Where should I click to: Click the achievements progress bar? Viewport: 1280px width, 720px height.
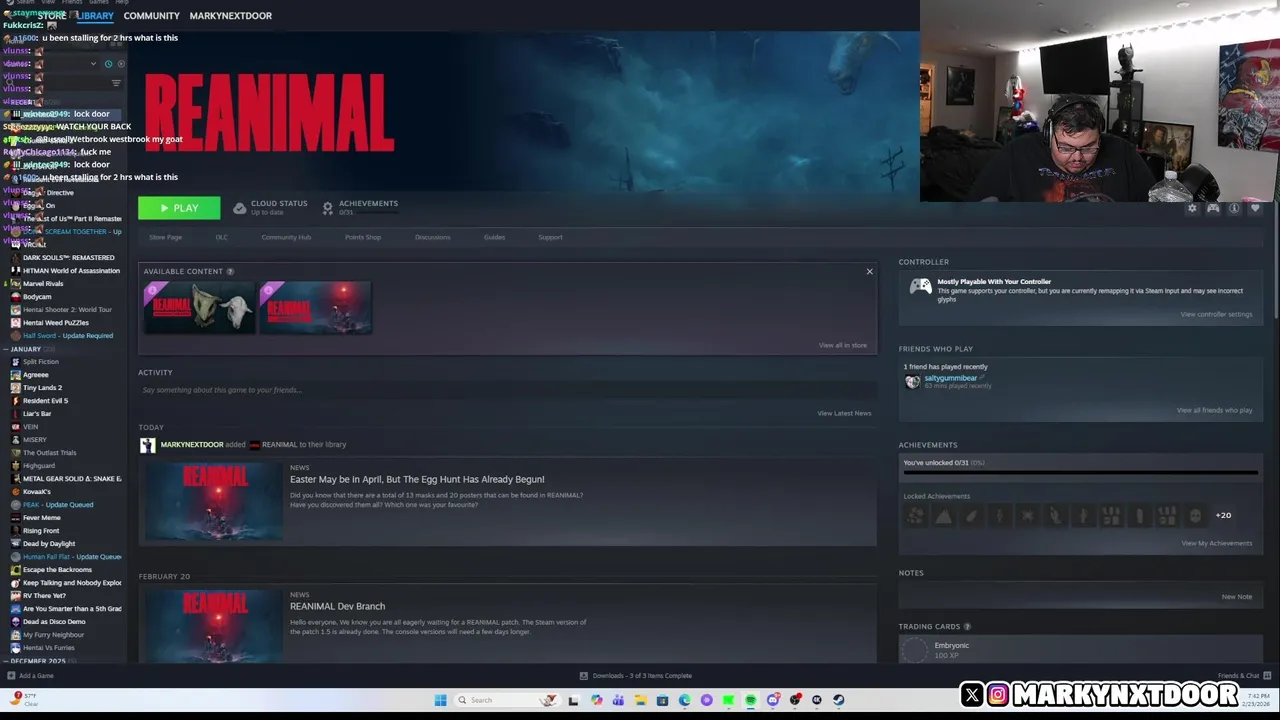point(1080,473)
